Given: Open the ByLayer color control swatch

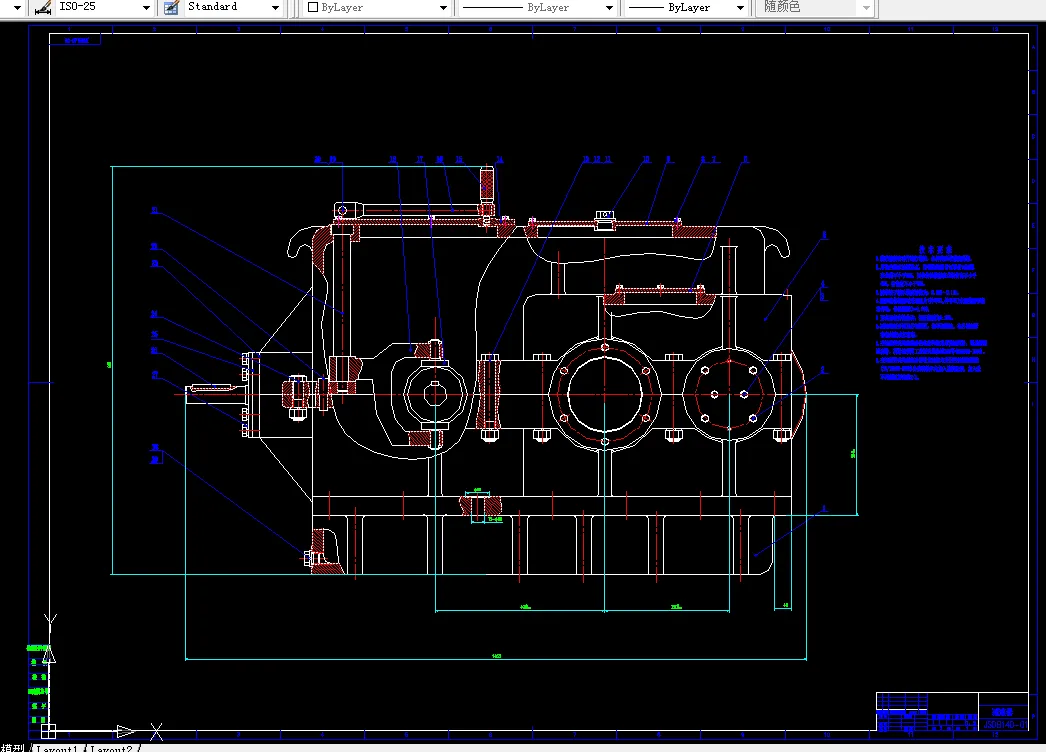Looking at the screenshot, I should point(312,7).
